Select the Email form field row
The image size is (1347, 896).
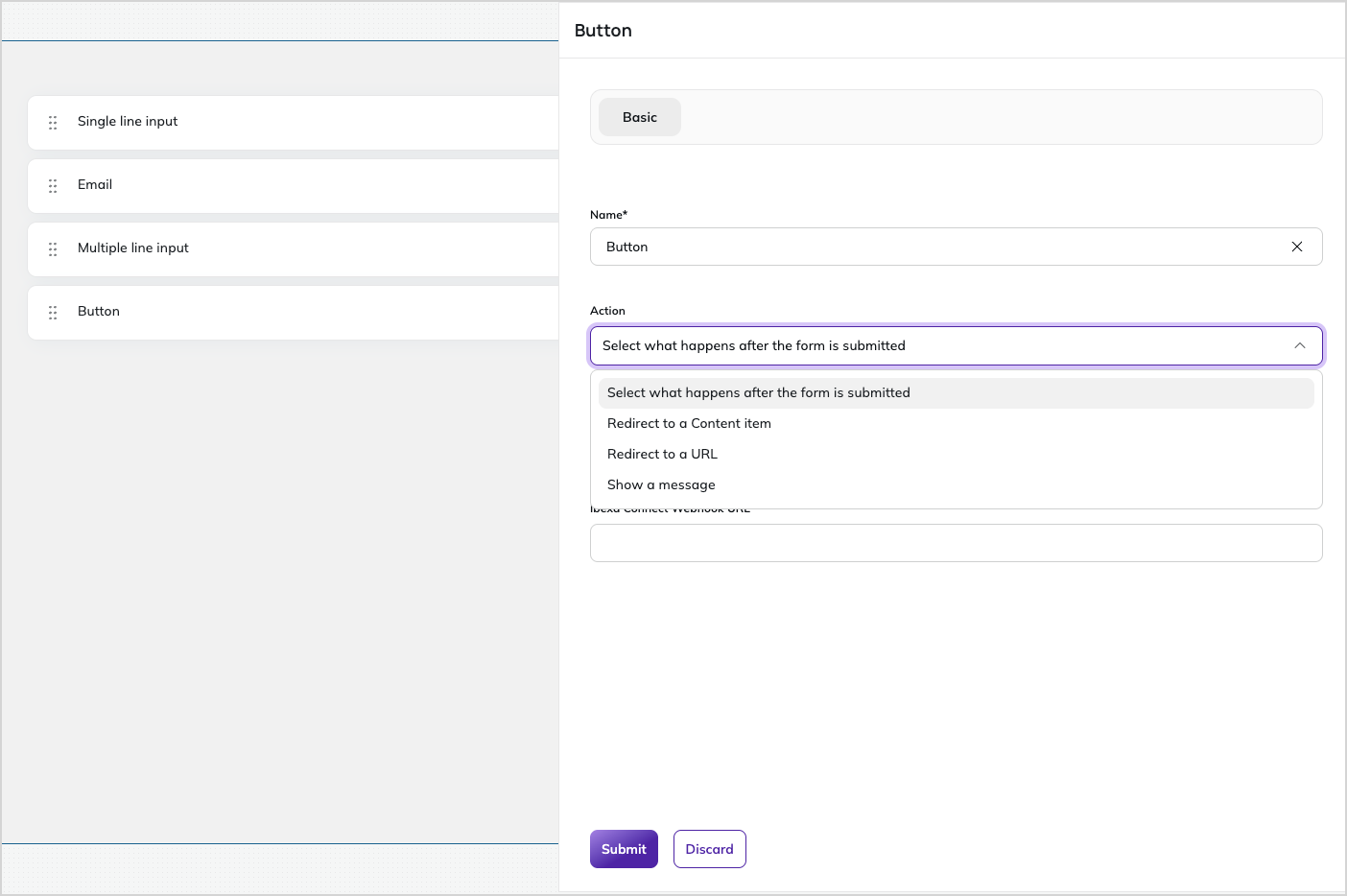[x=294, y=186]
